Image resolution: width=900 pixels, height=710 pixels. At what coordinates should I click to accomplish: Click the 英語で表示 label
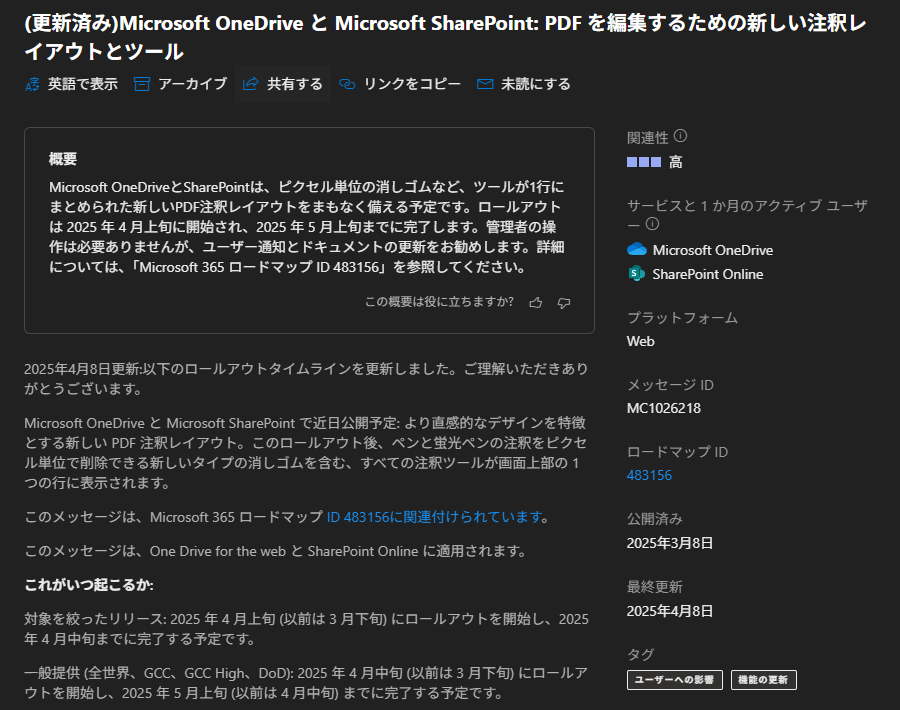point(83,84)
